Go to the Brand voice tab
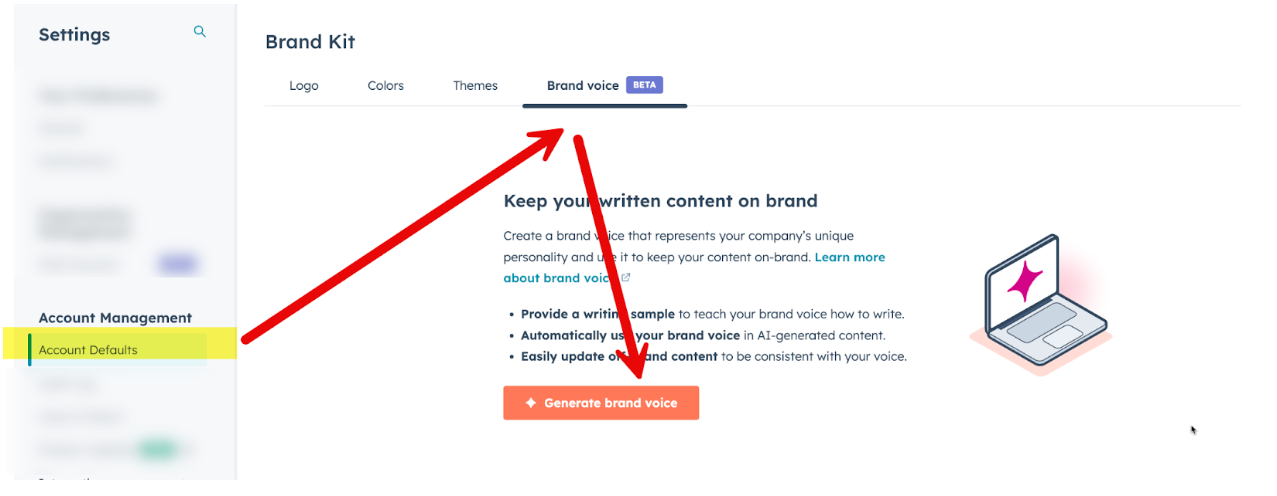This screenshot has width=1277, height=496. tap(583, 86)
